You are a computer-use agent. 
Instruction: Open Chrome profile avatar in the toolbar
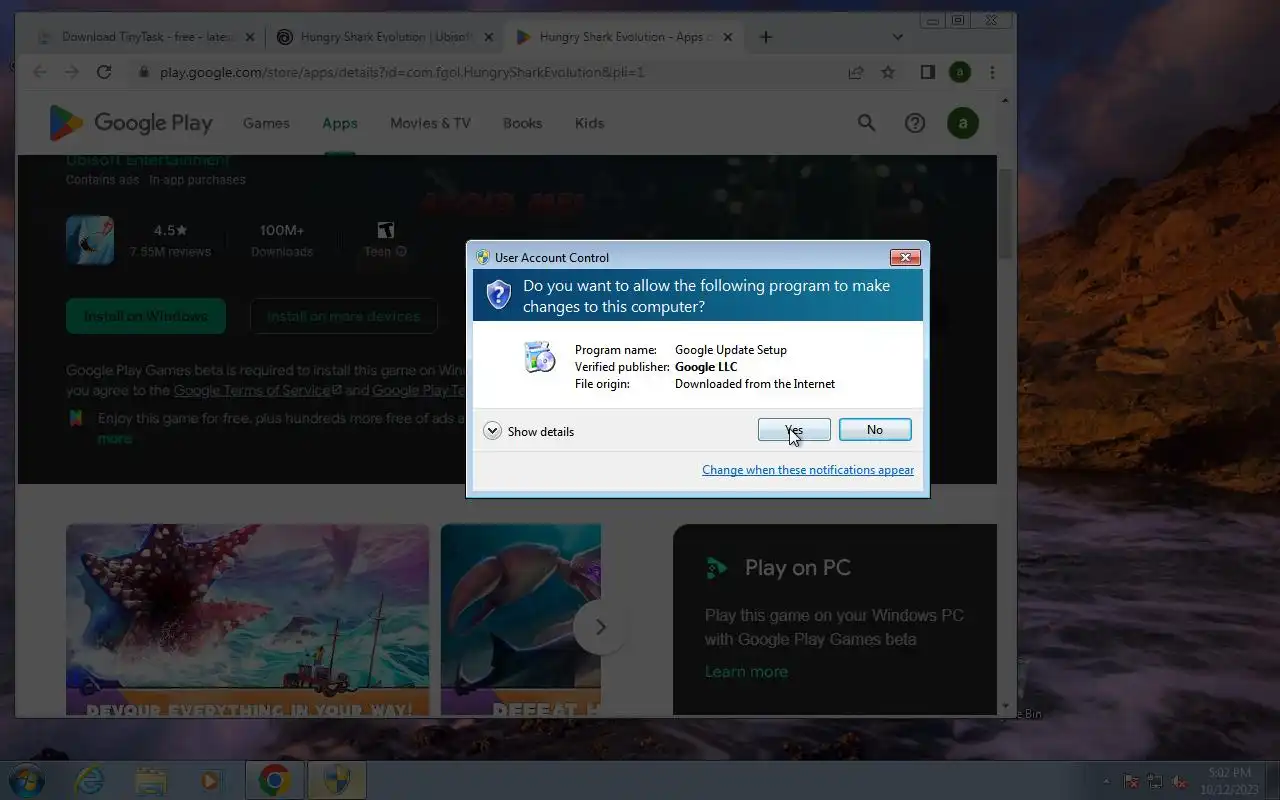pyautogui.click(x=960, y=72)
